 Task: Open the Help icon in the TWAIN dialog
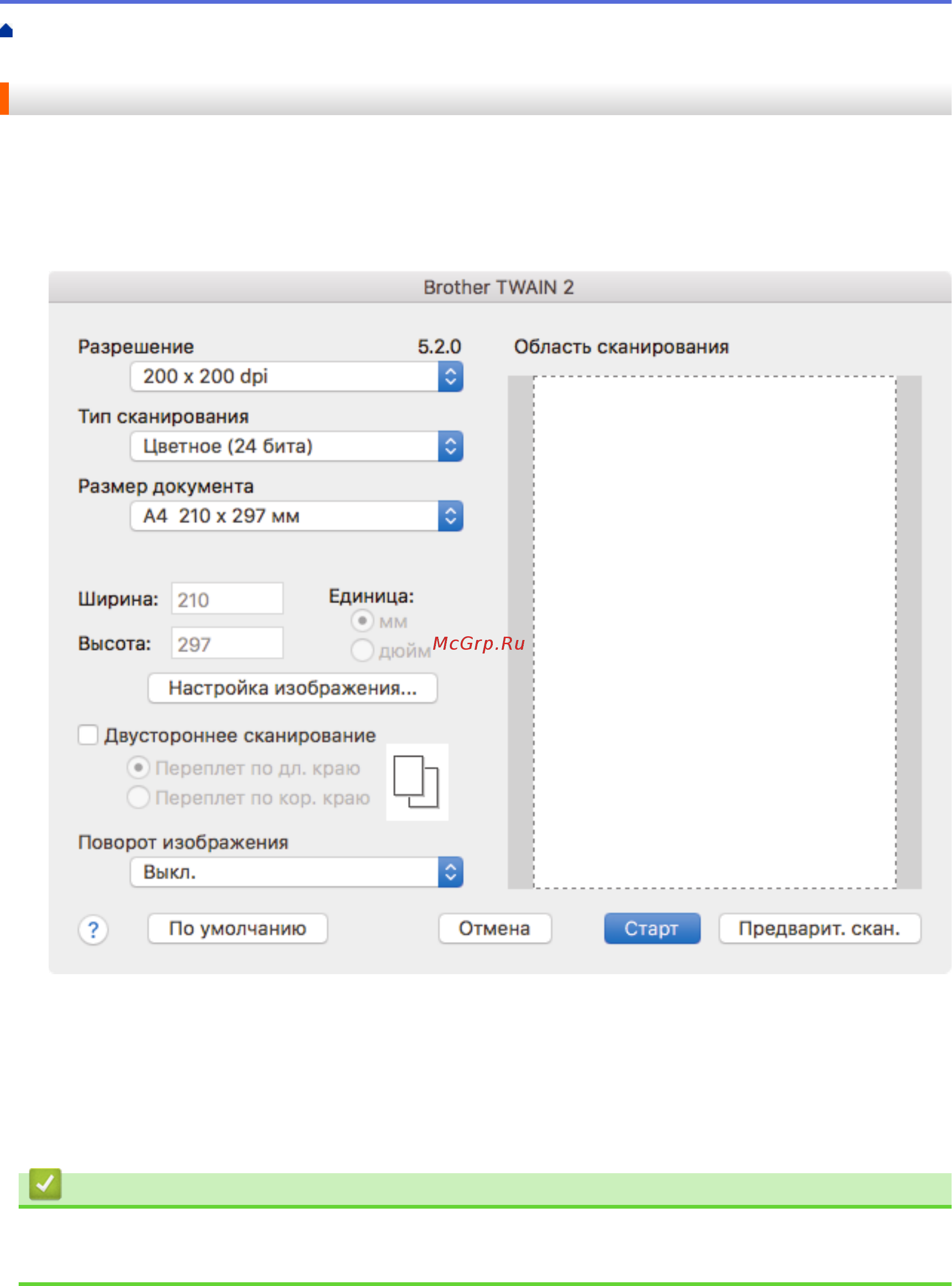(93, 928)
